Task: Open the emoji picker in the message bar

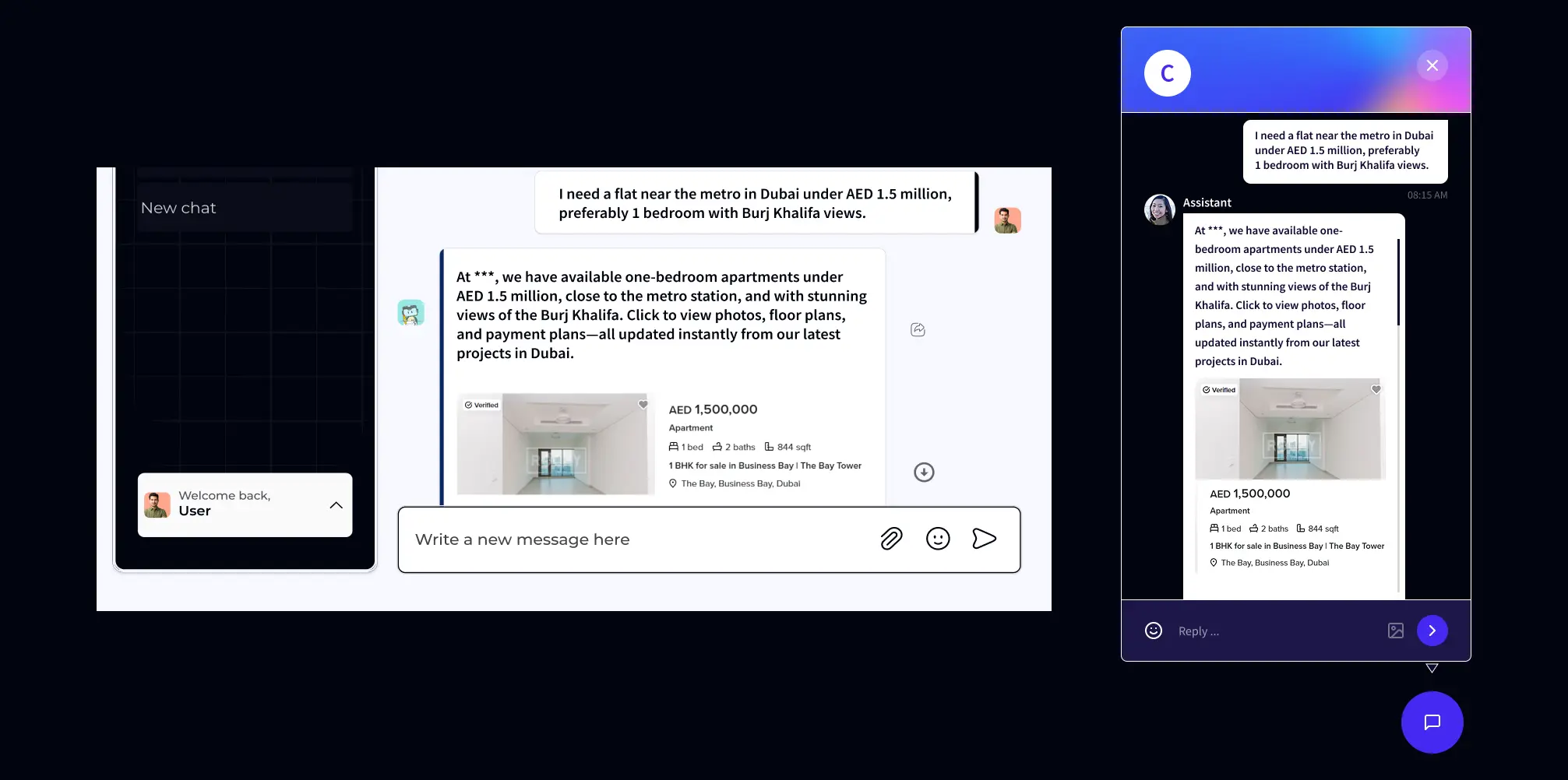Action: click(938, 538)
